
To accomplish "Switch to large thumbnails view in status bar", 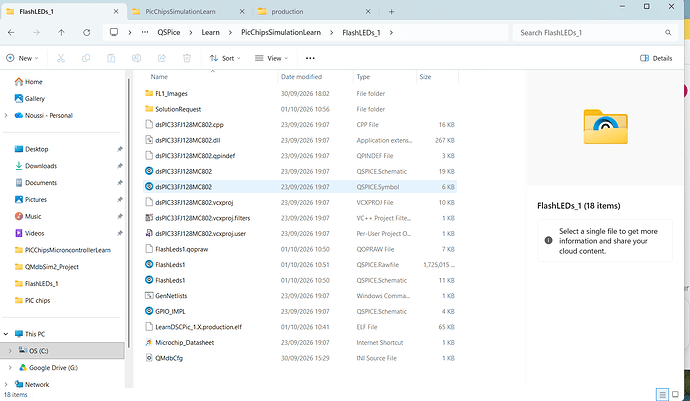I will 675,394.
